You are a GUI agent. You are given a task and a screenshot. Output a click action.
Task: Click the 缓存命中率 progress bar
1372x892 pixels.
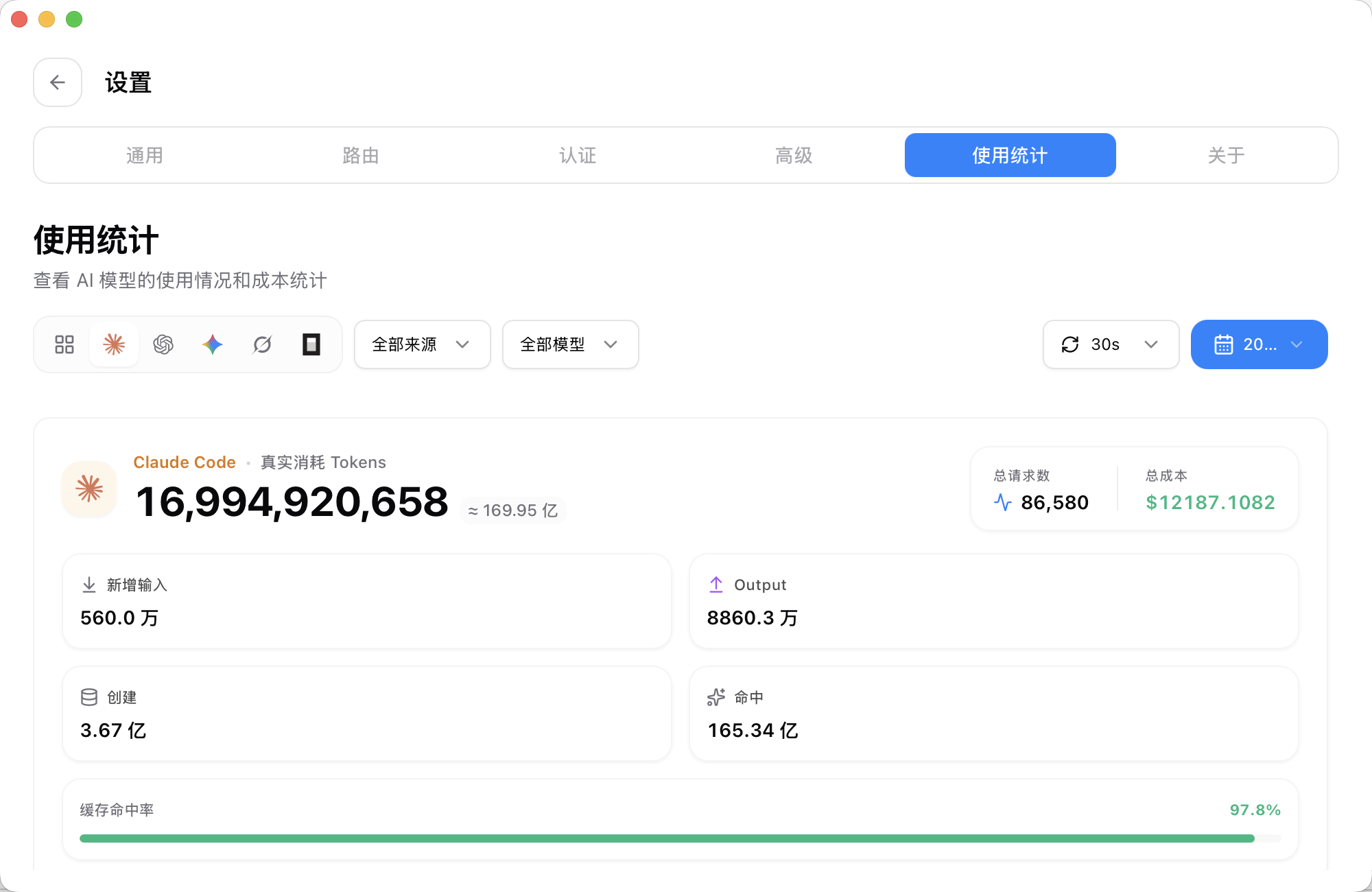point(681,838)
